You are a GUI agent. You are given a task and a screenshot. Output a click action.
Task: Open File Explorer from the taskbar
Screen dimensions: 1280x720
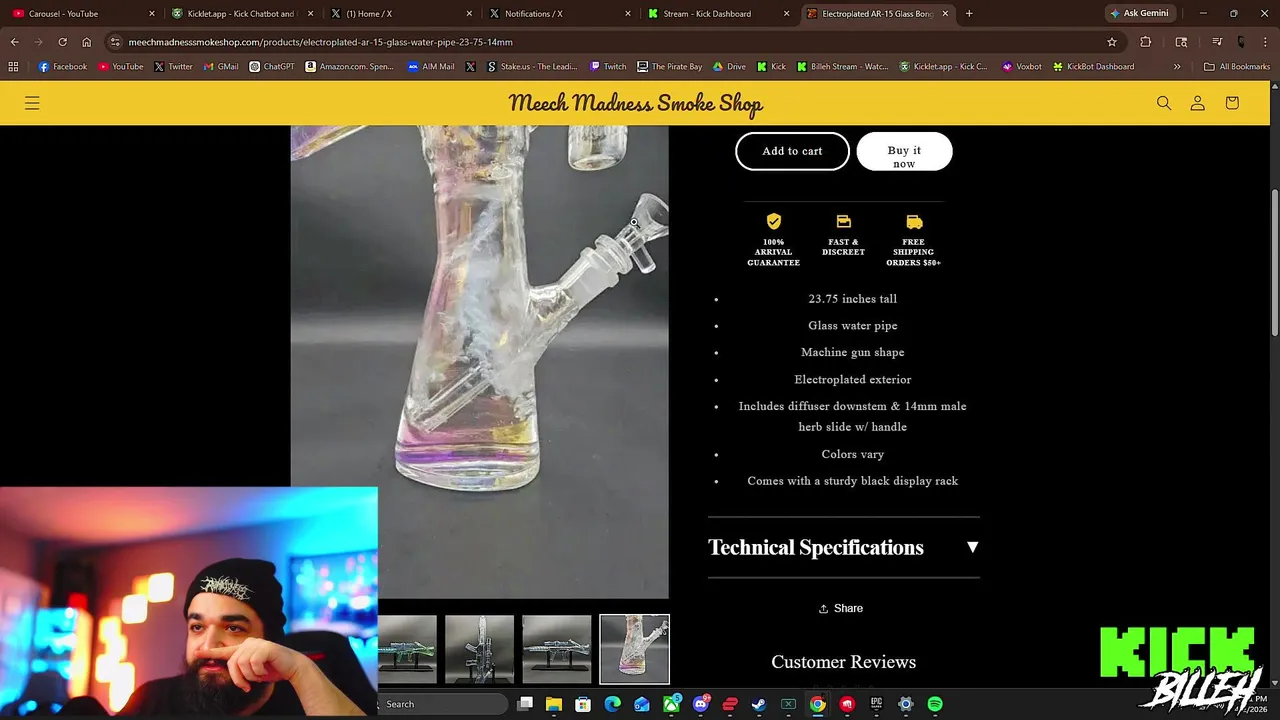point(554,704)
